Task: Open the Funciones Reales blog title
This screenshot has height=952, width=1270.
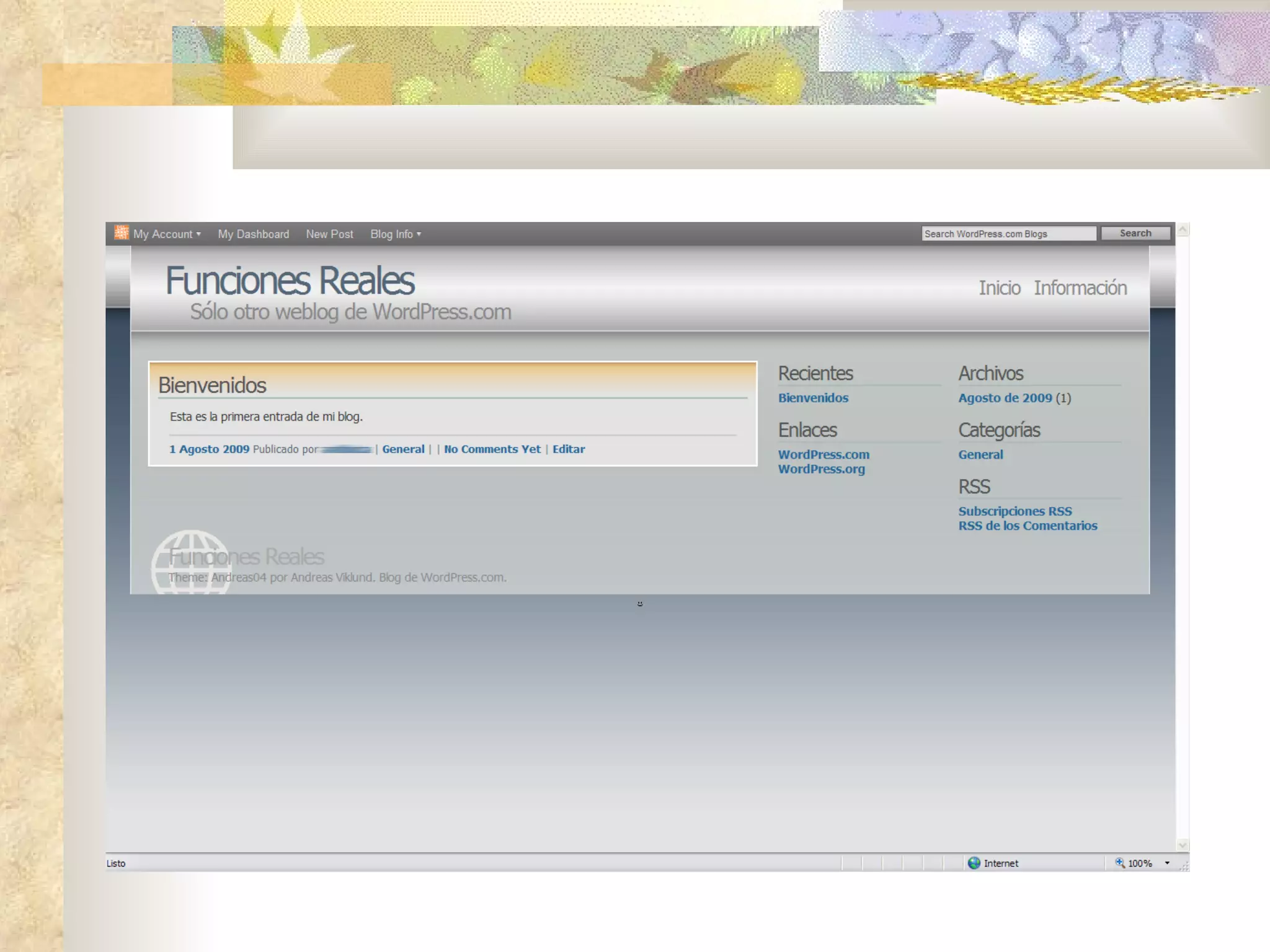Action: click(x=290, y=281)
